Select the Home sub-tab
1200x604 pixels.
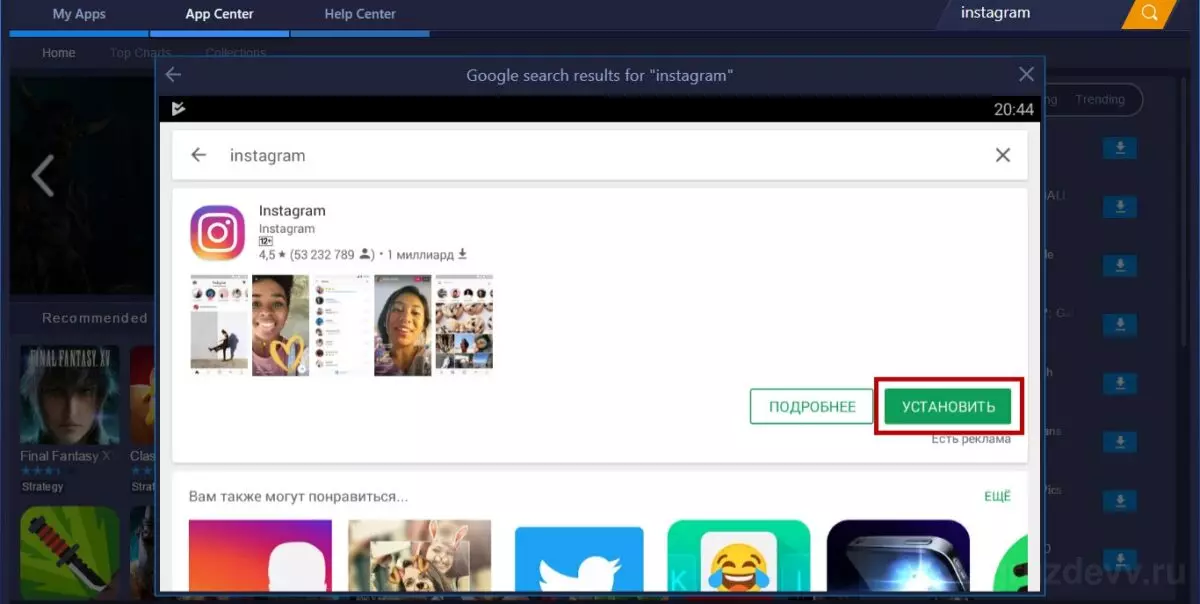(58, 52)
